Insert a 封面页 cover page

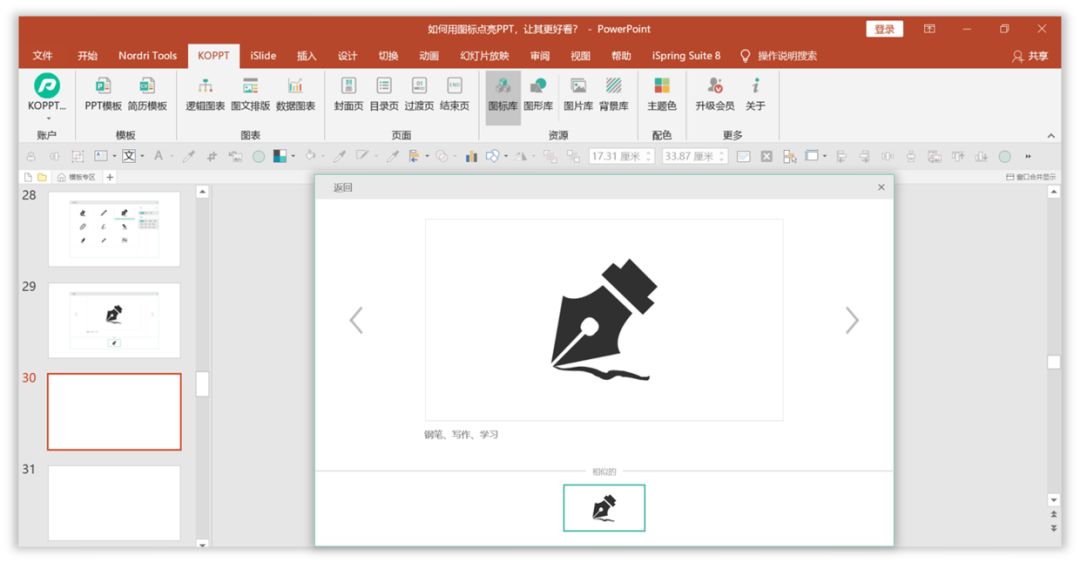point(349,94)
